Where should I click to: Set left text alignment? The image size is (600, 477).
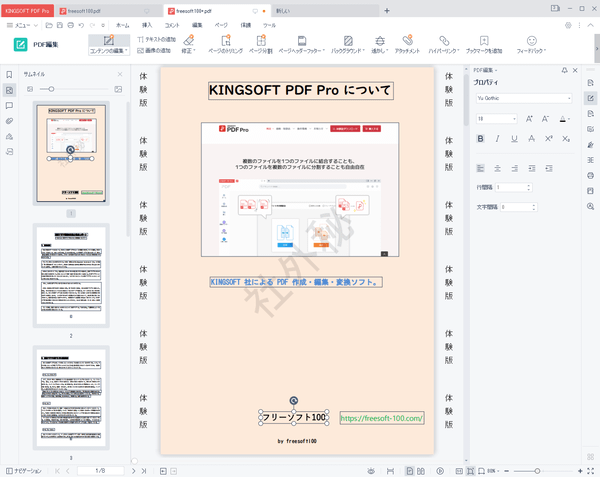coord(481,168)
